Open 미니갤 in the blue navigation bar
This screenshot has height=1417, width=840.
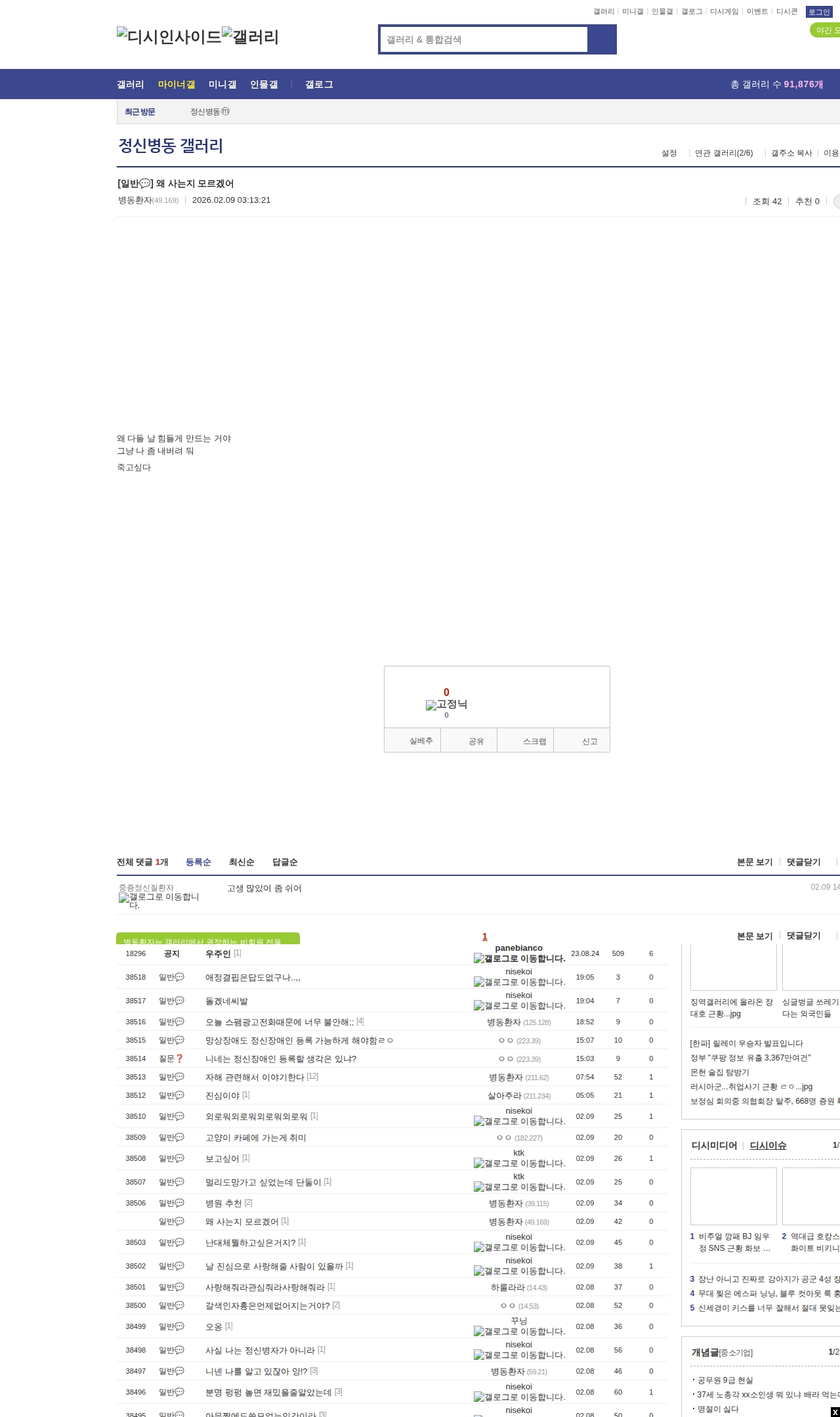[x=222, y=85]
